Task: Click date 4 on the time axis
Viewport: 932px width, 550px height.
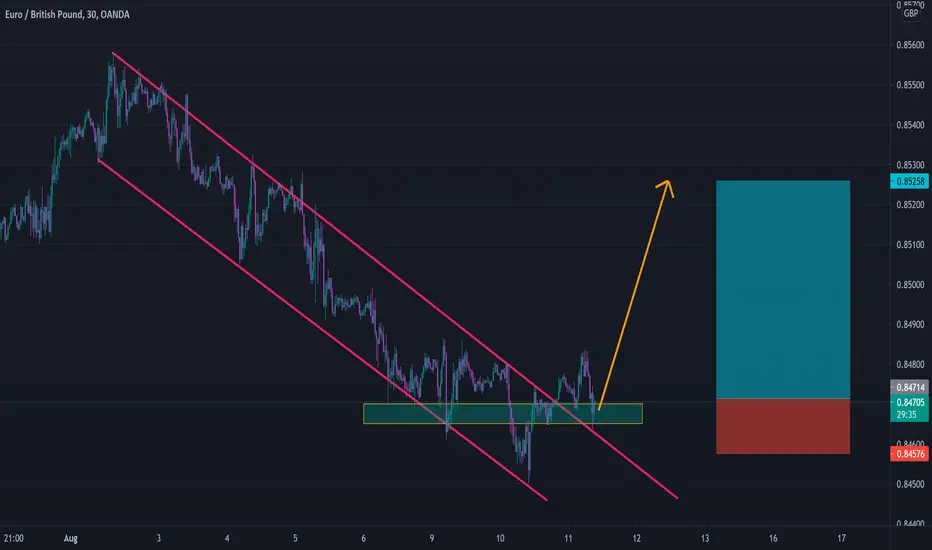Action: coord(227,538)
